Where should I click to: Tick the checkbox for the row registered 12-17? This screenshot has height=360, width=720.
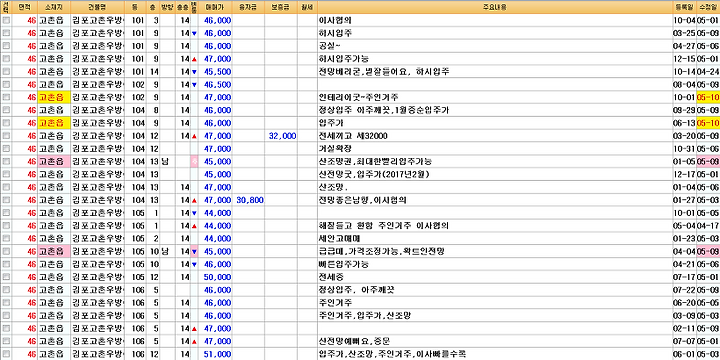coord(6,175)
